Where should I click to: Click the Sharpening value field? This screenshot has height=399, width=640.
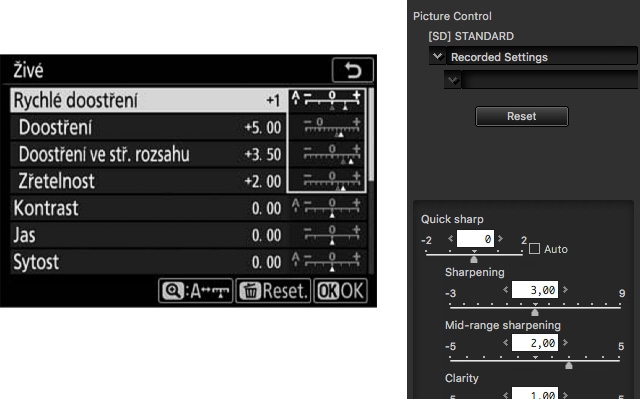pos(535,290)
